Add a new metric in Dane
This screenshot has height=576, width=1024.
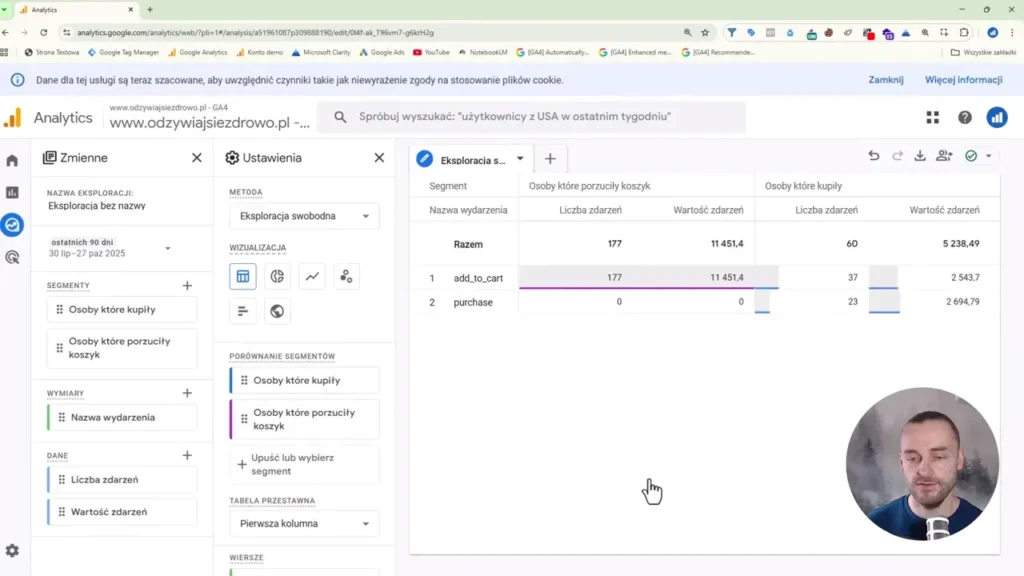click(187, 455)
